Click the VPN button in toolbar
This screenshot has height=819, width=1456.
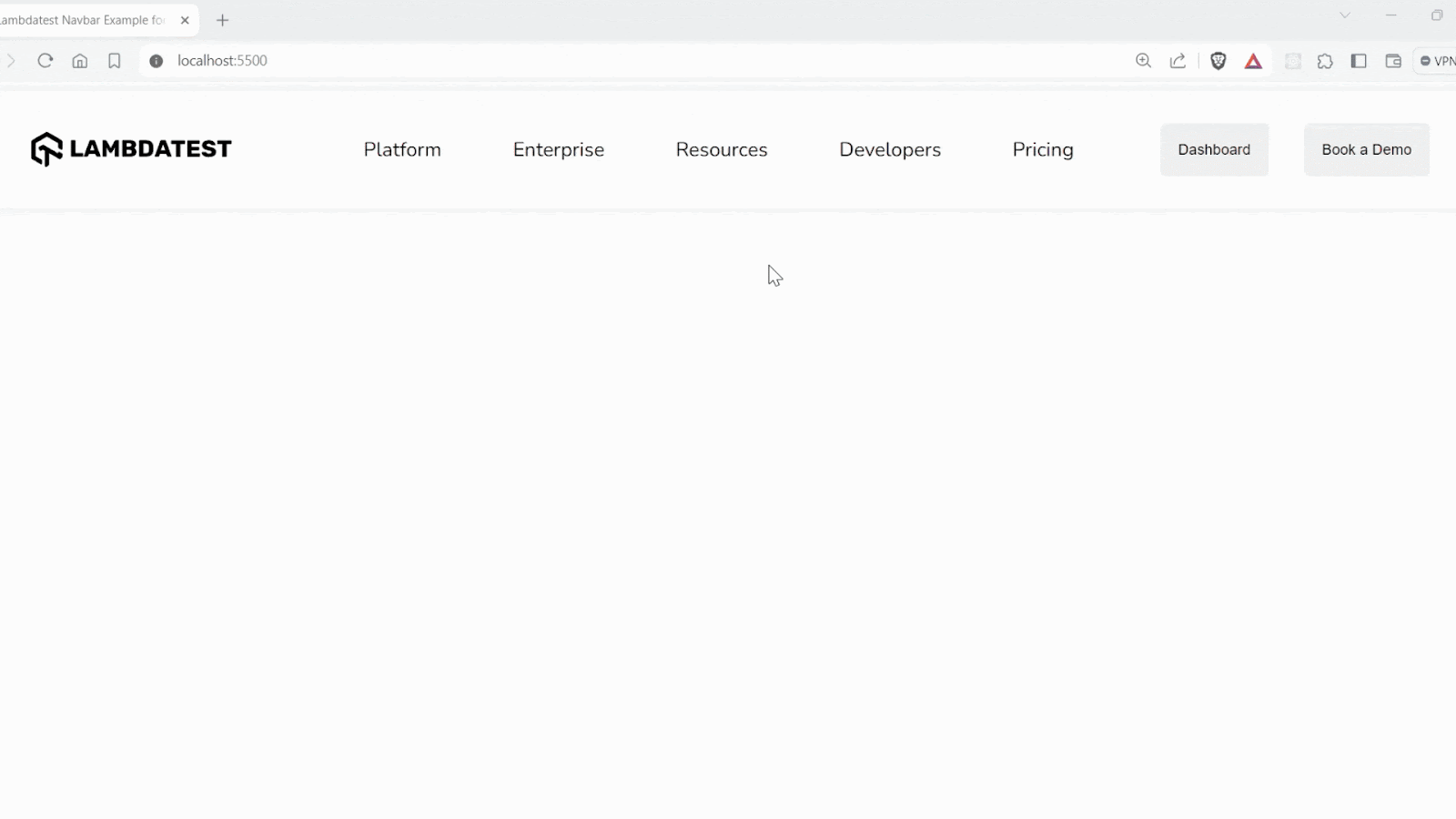coord(1437,61)
